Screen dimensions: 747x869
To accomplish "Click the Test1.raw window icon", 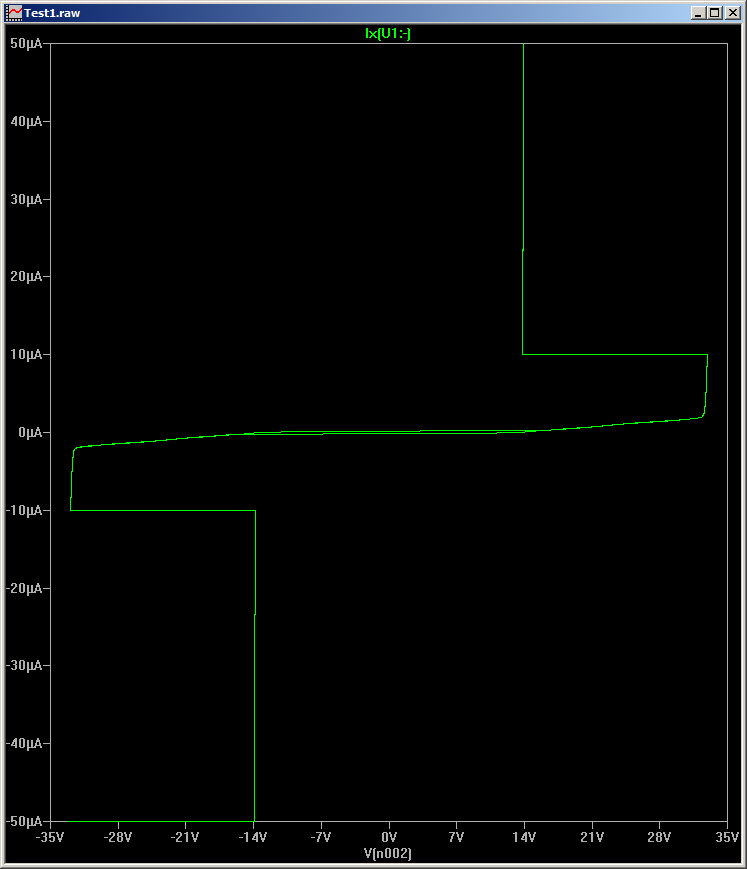I will click(13, 13).
